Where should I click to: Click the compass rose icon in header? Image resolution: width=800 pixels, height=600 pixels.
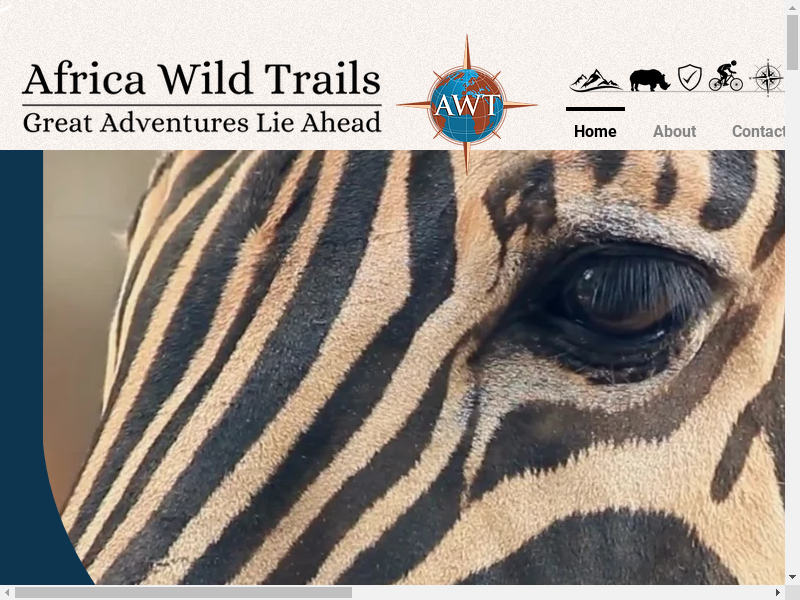767,78
